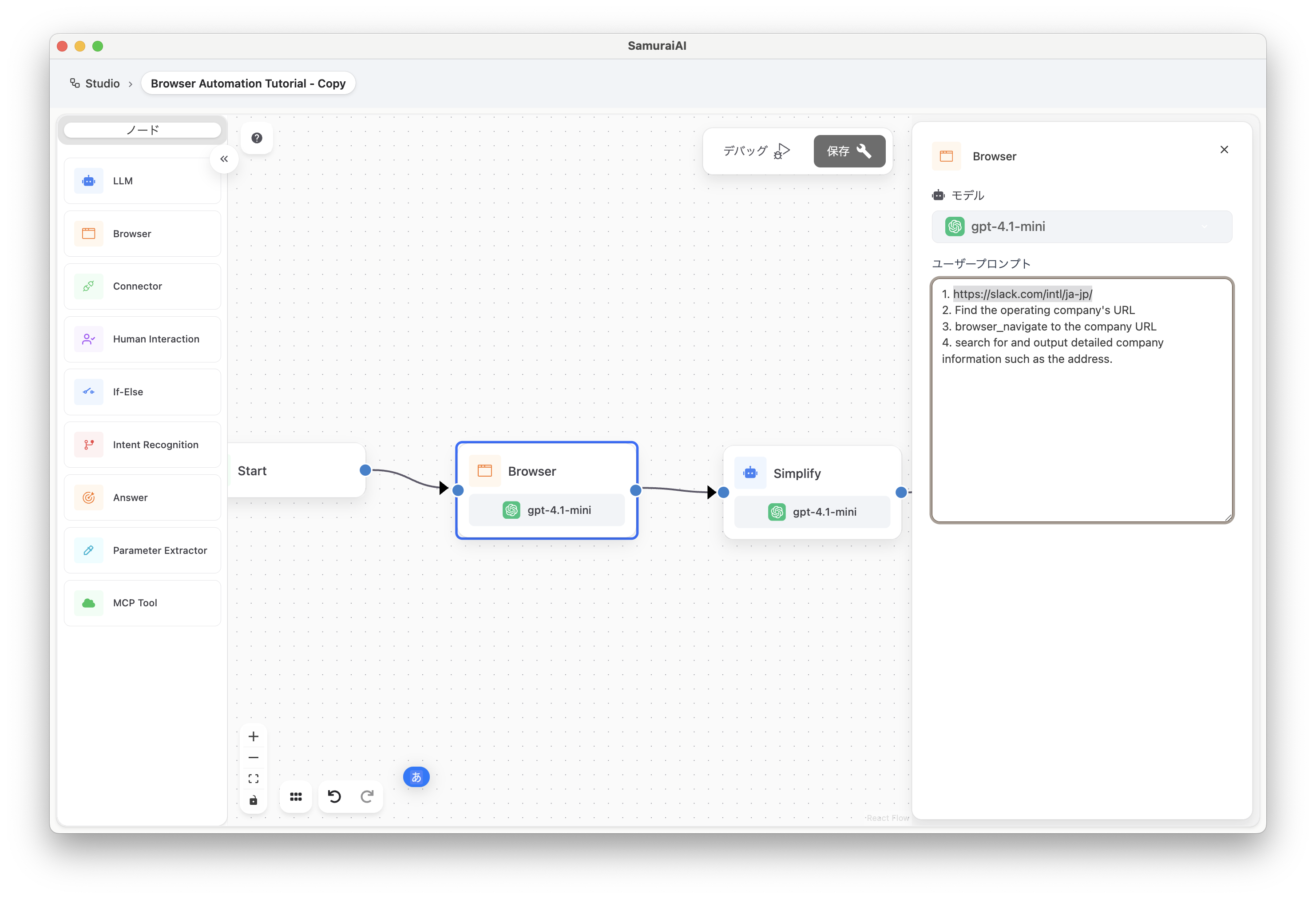Select the Start node on the canvas

[296, 471]
